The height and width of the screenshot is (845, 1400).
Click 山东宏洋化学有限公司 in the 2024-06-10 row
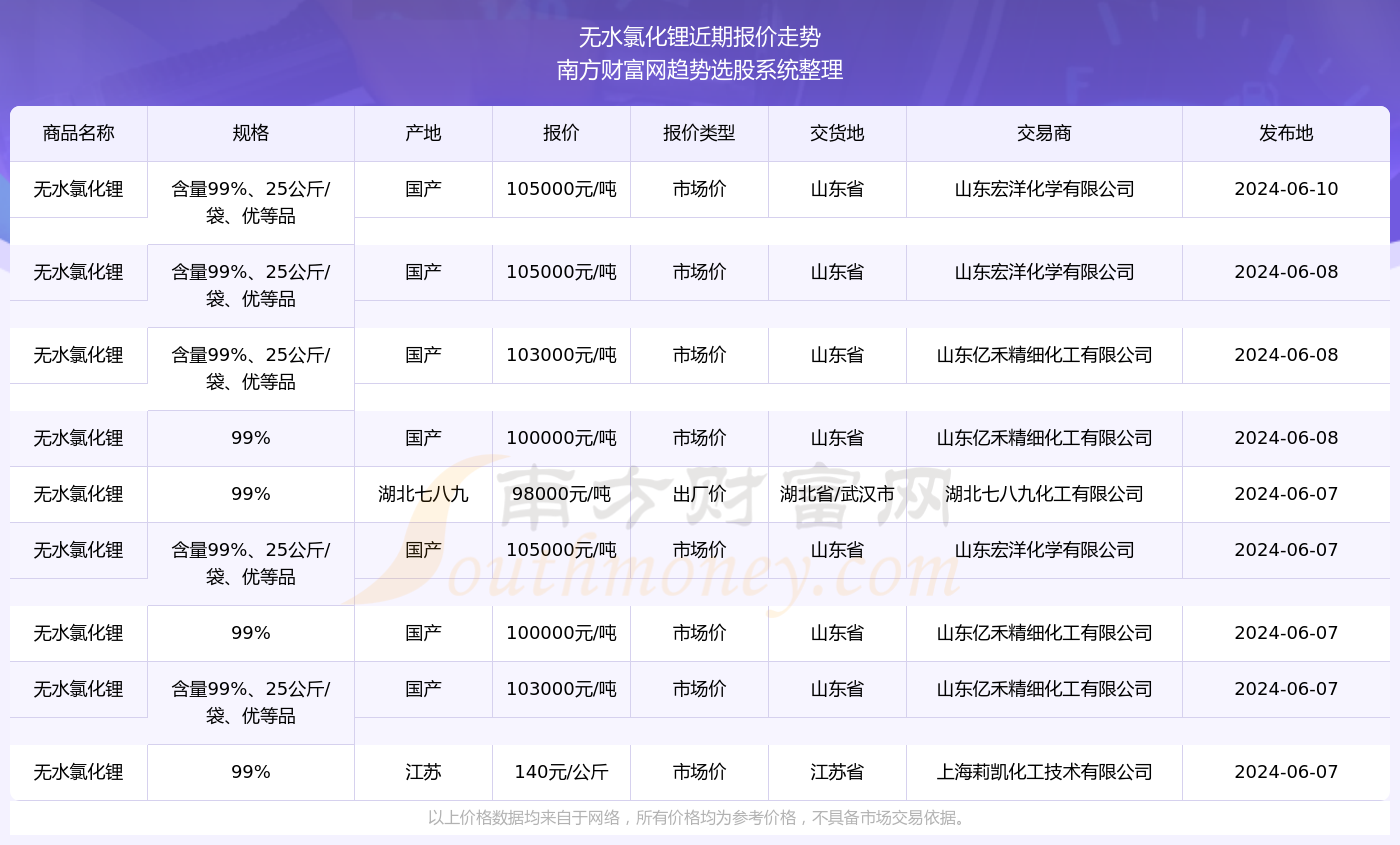(1044, 189)
